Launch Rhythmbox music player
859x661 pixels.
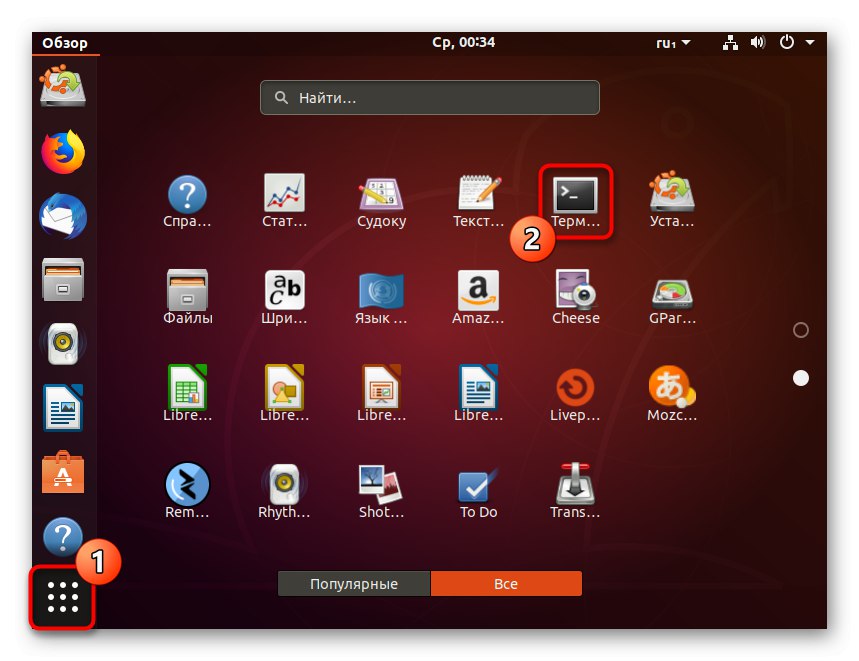click(x=284, y=483)
